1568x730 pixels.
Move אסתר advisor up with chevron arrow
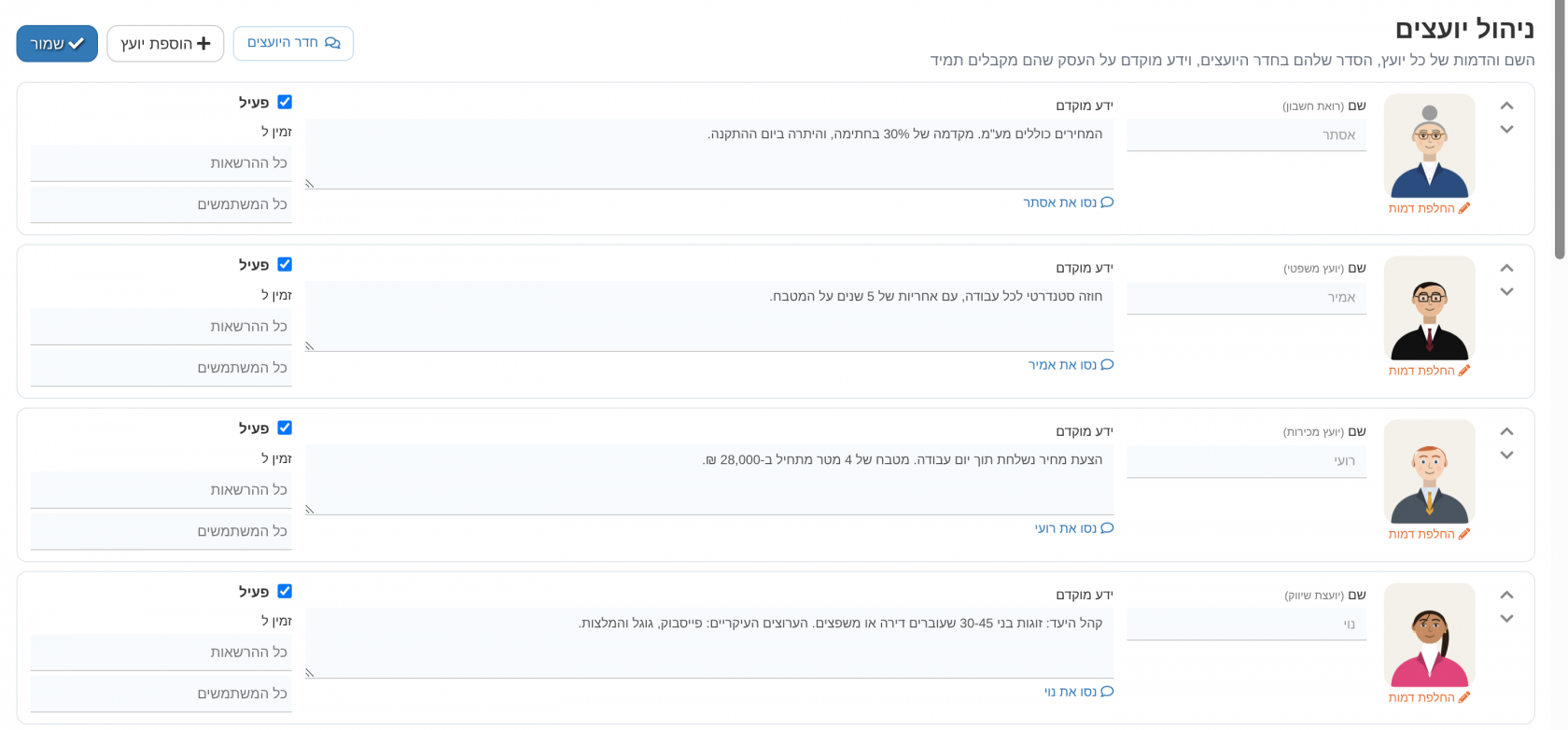pyautogui.click(x=1506, y=106)
